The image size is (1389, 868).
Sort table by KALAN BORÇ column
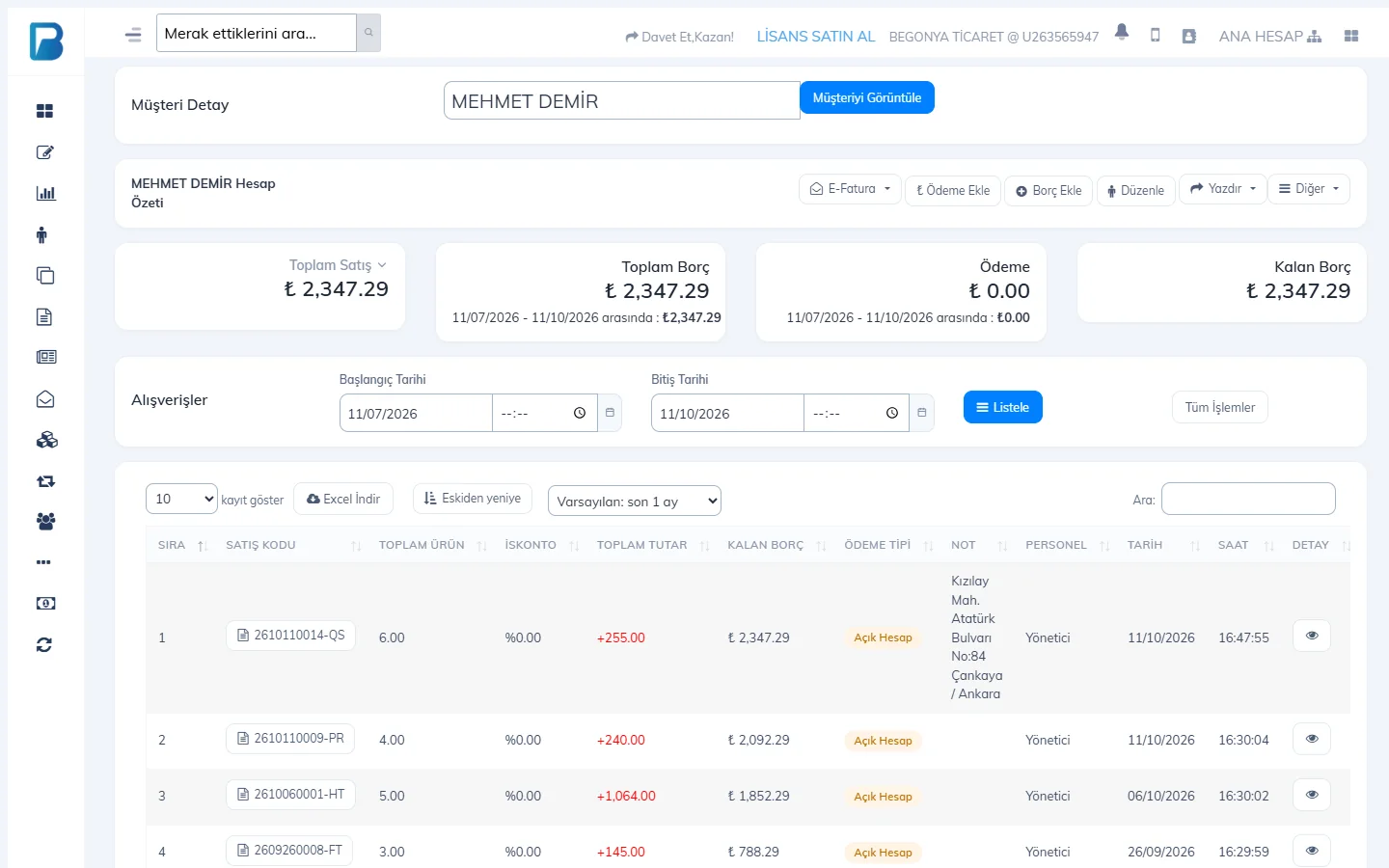point(776,545)
